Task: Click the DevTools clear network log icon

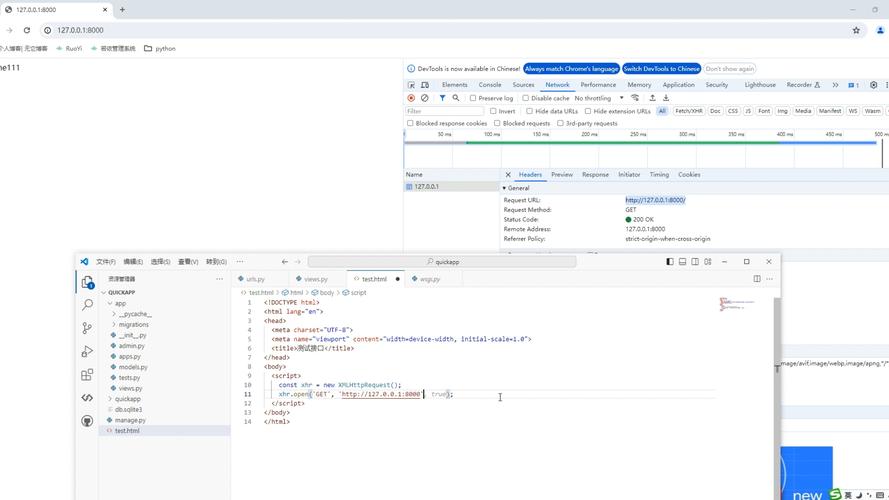Action: pyautogui.click(x=425, y=98)
